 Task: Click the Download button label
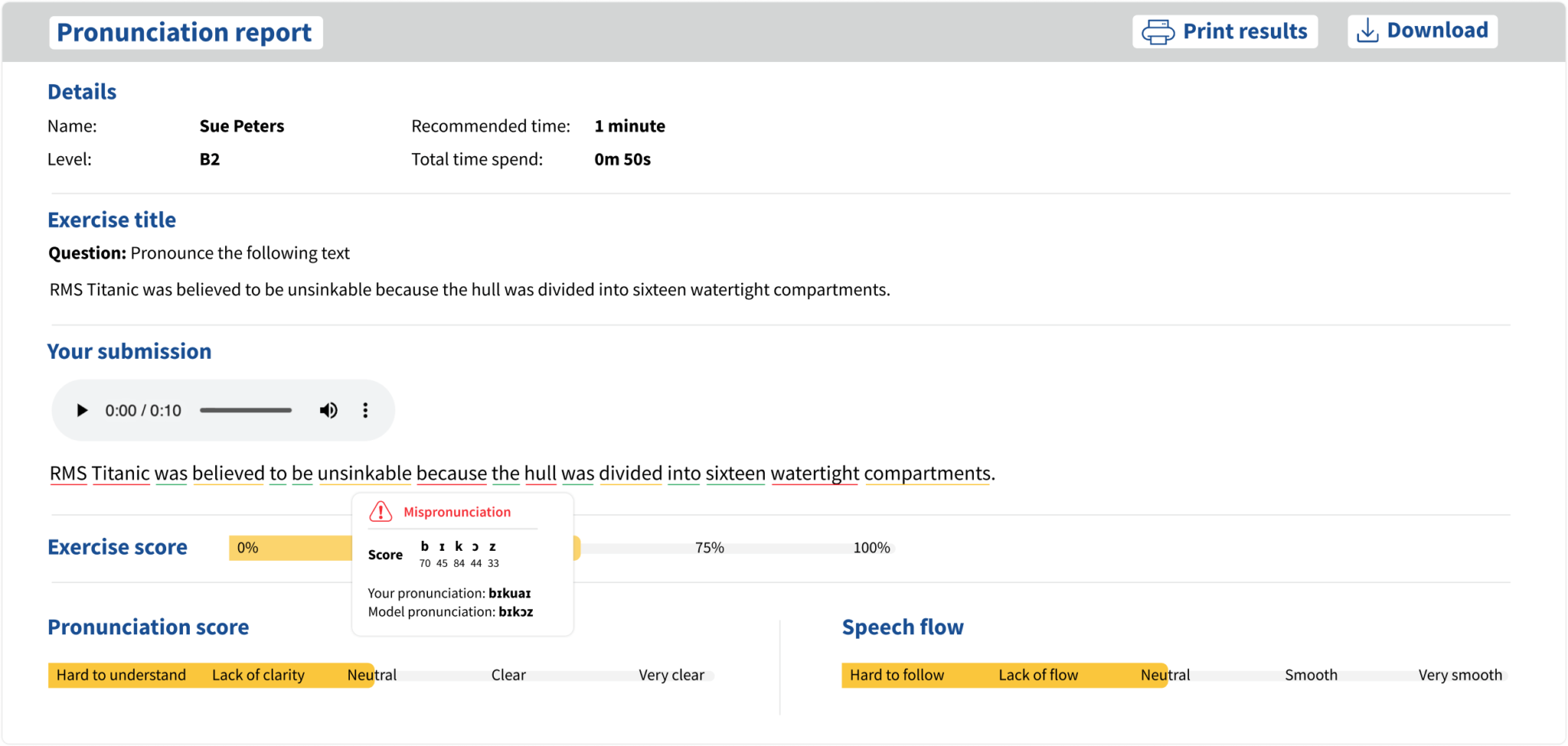point(1437,31)
